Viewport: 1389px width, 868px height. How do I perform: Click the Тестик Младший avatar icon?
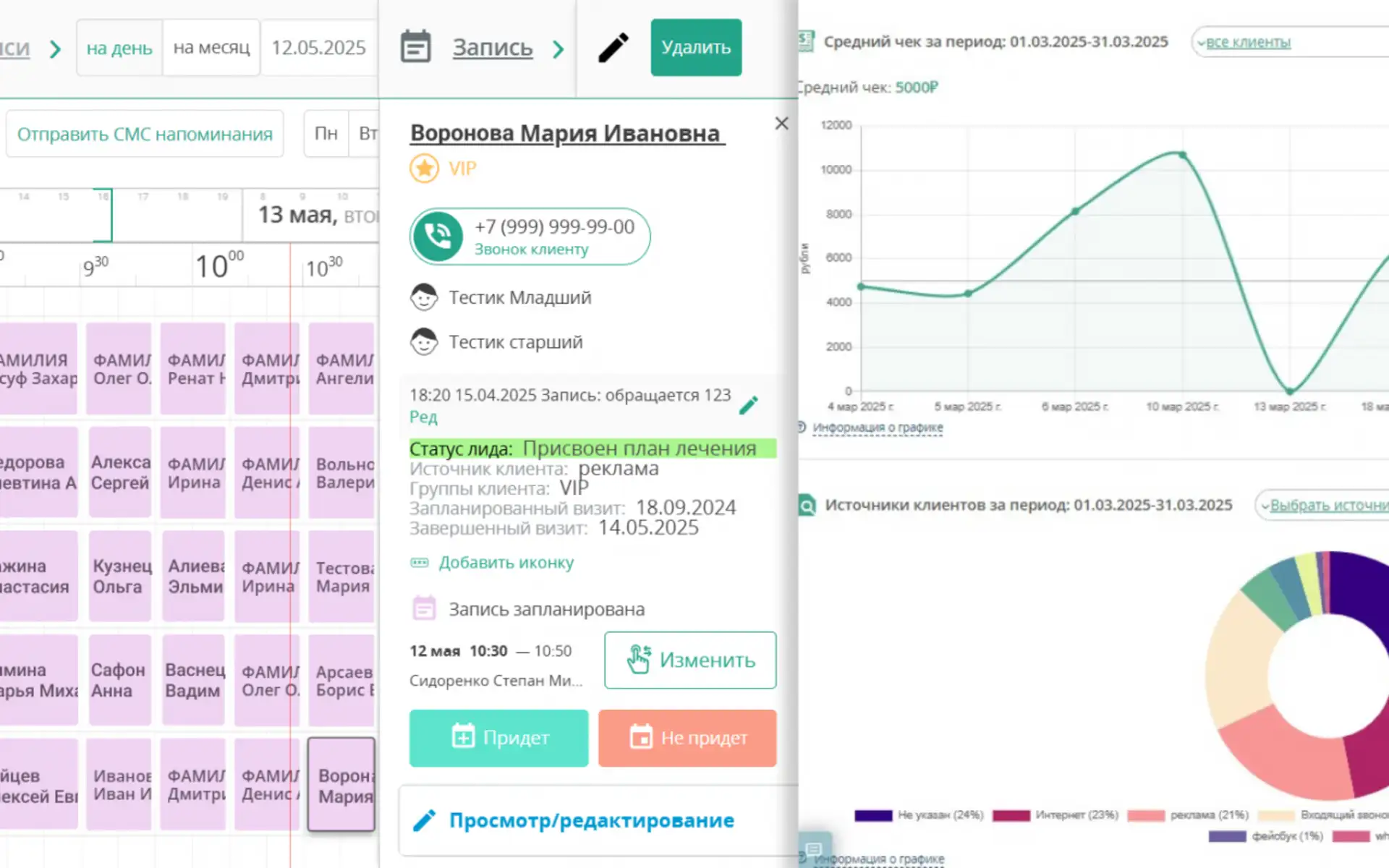click(x=424, y=297)
